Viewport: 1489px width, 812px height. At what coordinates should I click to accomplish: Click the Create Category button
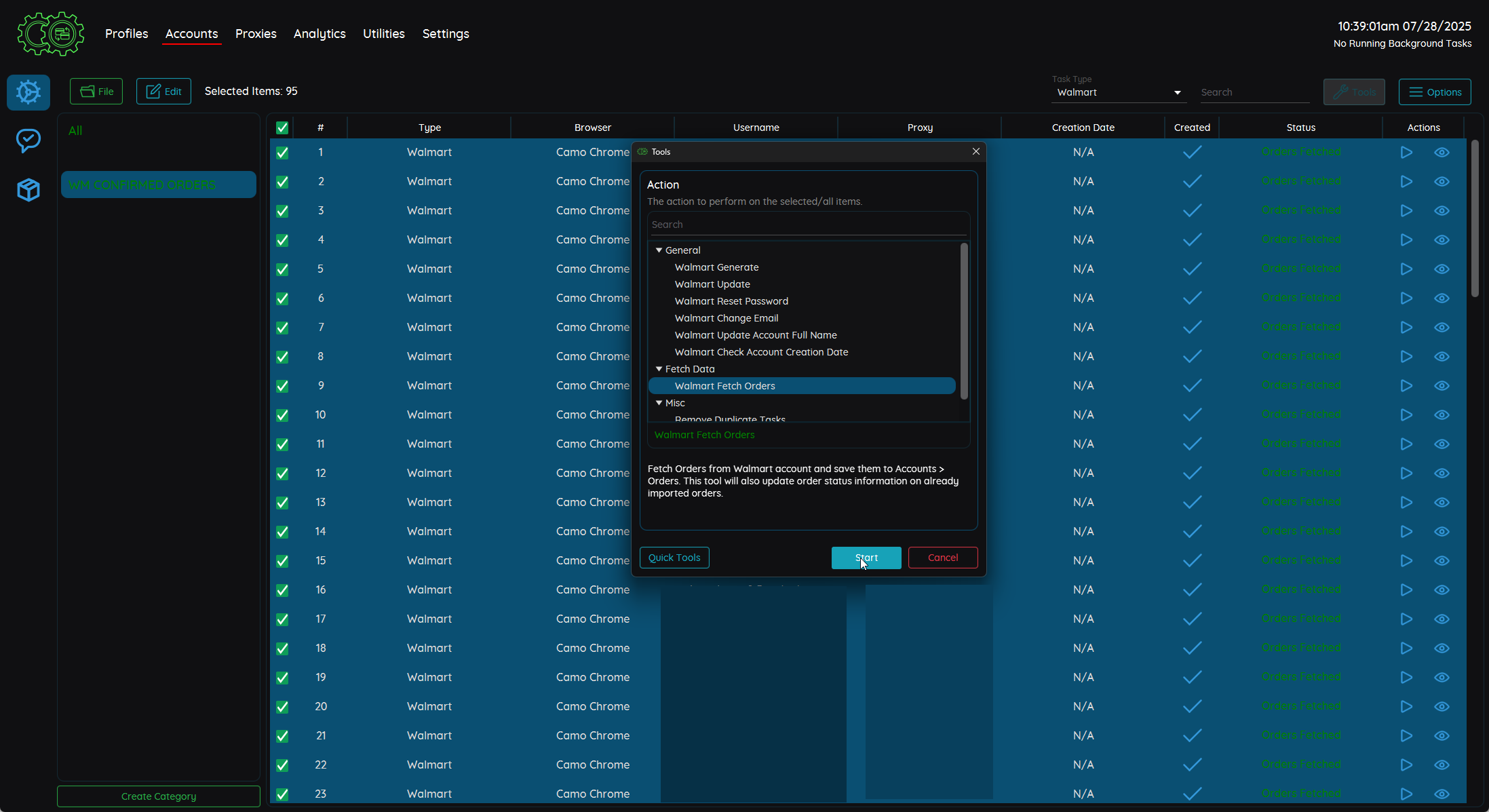(x=159, y=796)
